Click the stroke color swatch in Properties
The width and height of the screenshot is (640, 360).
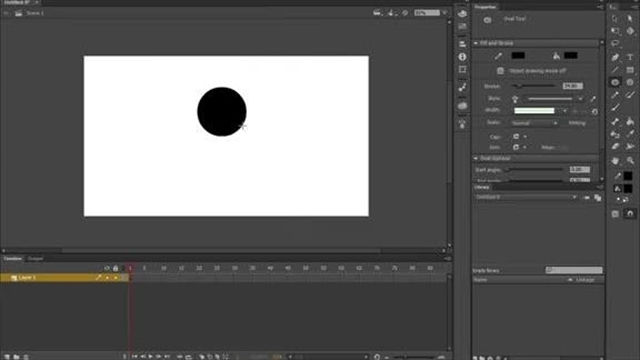pyautogui.click(x=518, y=56)
